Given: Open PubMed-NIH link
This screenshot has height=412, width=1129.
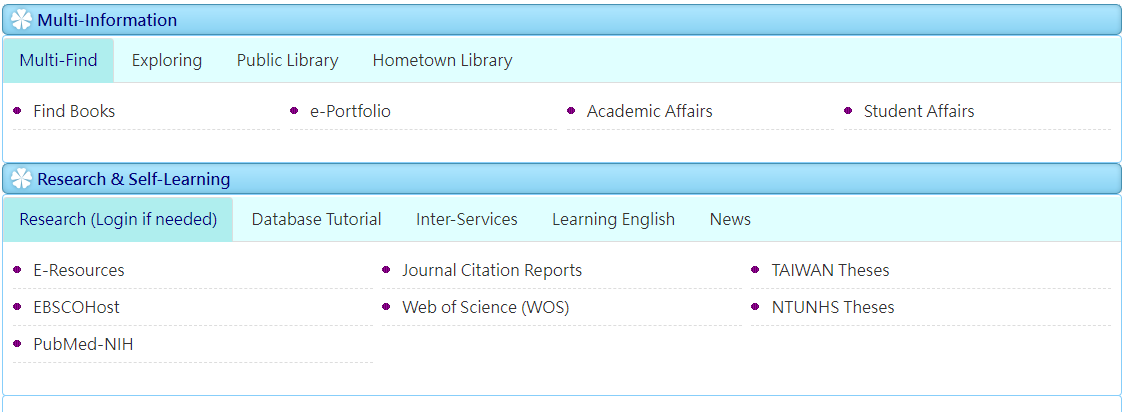Looking at the screenshot, I should point(83,345).
